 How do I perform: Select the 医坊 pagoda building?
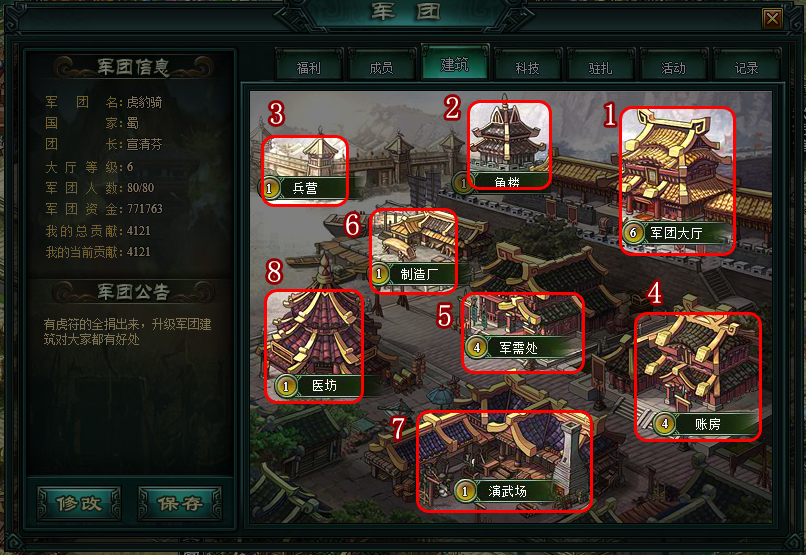click(314, 346)
